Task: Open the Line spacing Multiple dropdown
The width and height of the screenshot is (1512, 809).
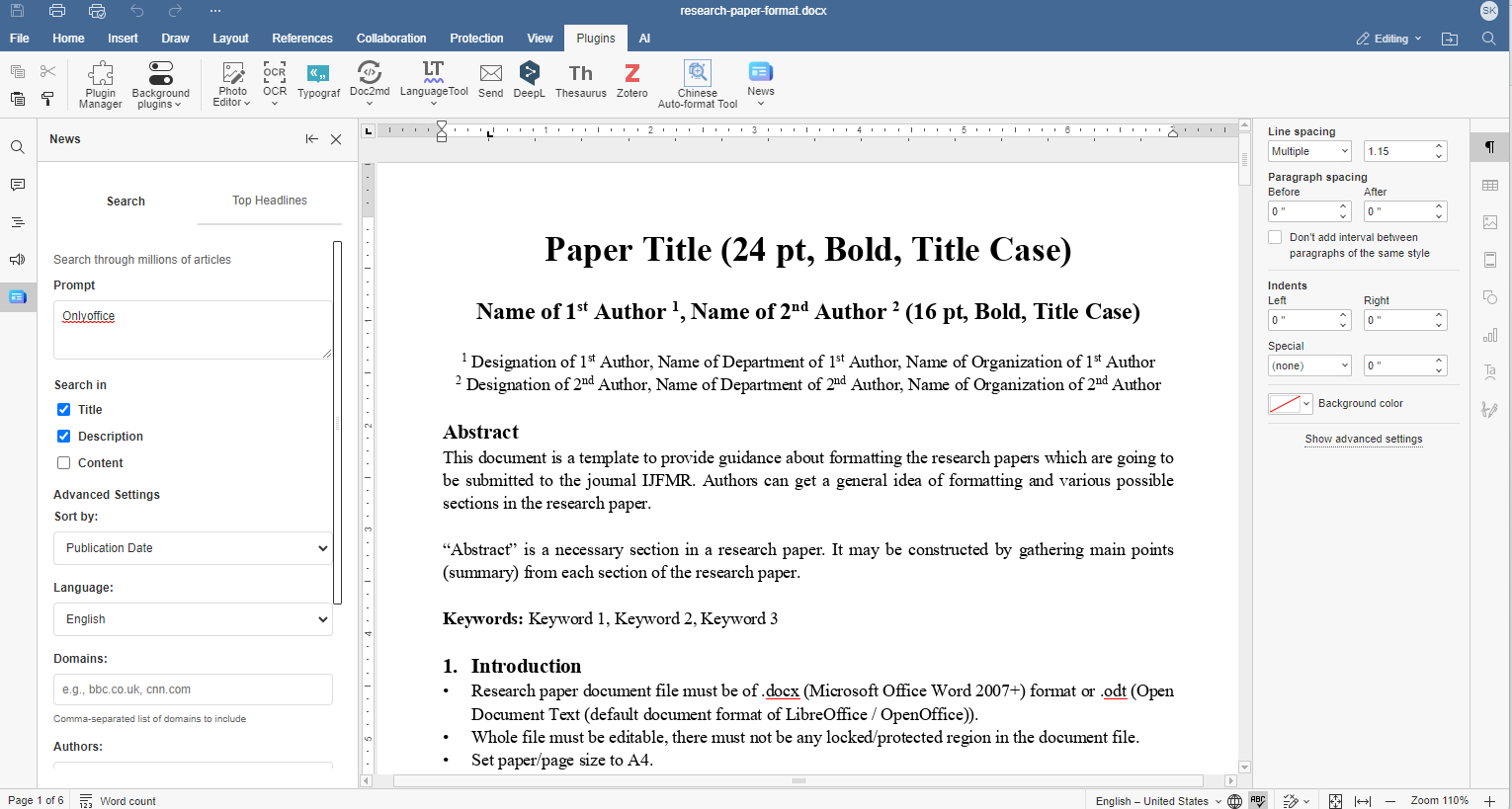Action: click(x=1309, y=150)
